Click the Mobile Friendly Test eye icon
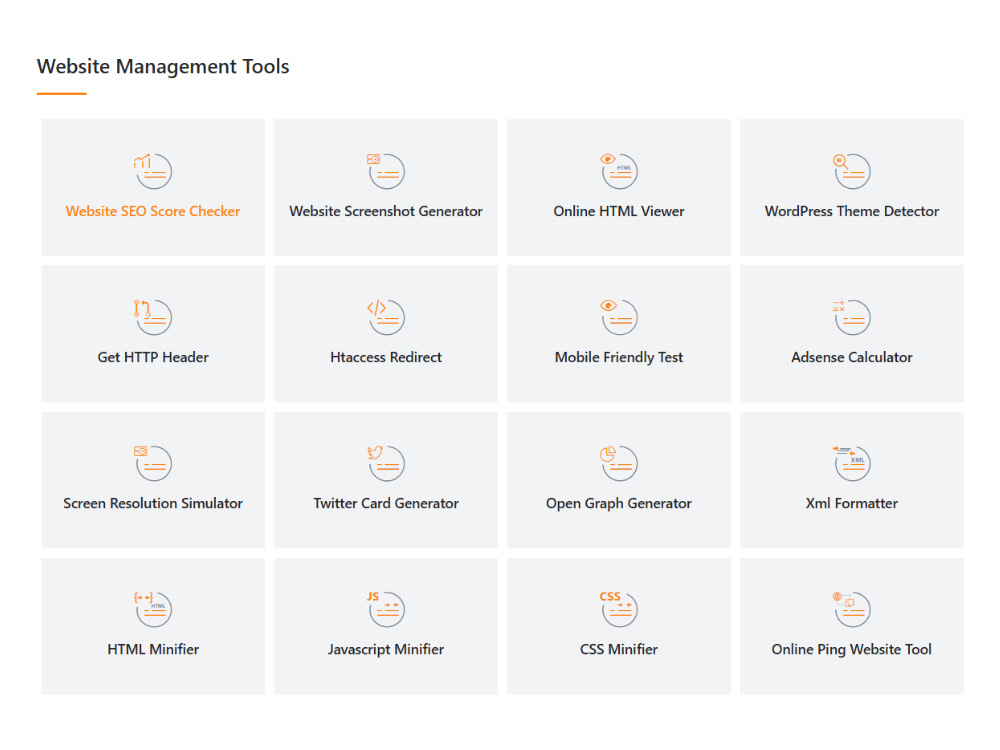The width and height of the screenshot is (1000, 750). coord(619,317)
